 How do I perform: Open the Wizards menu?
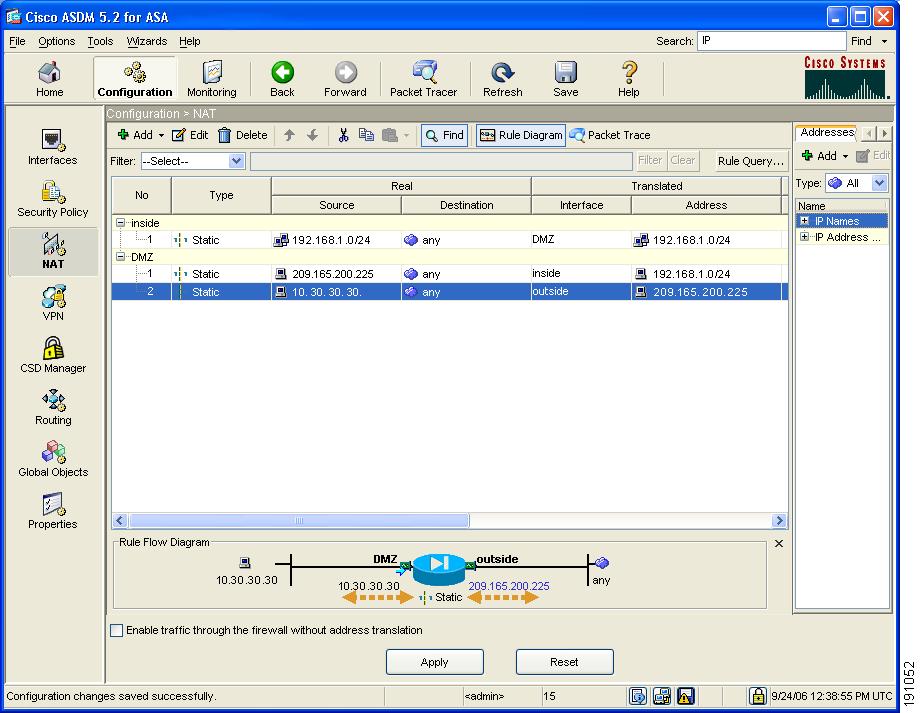[147, 41]
